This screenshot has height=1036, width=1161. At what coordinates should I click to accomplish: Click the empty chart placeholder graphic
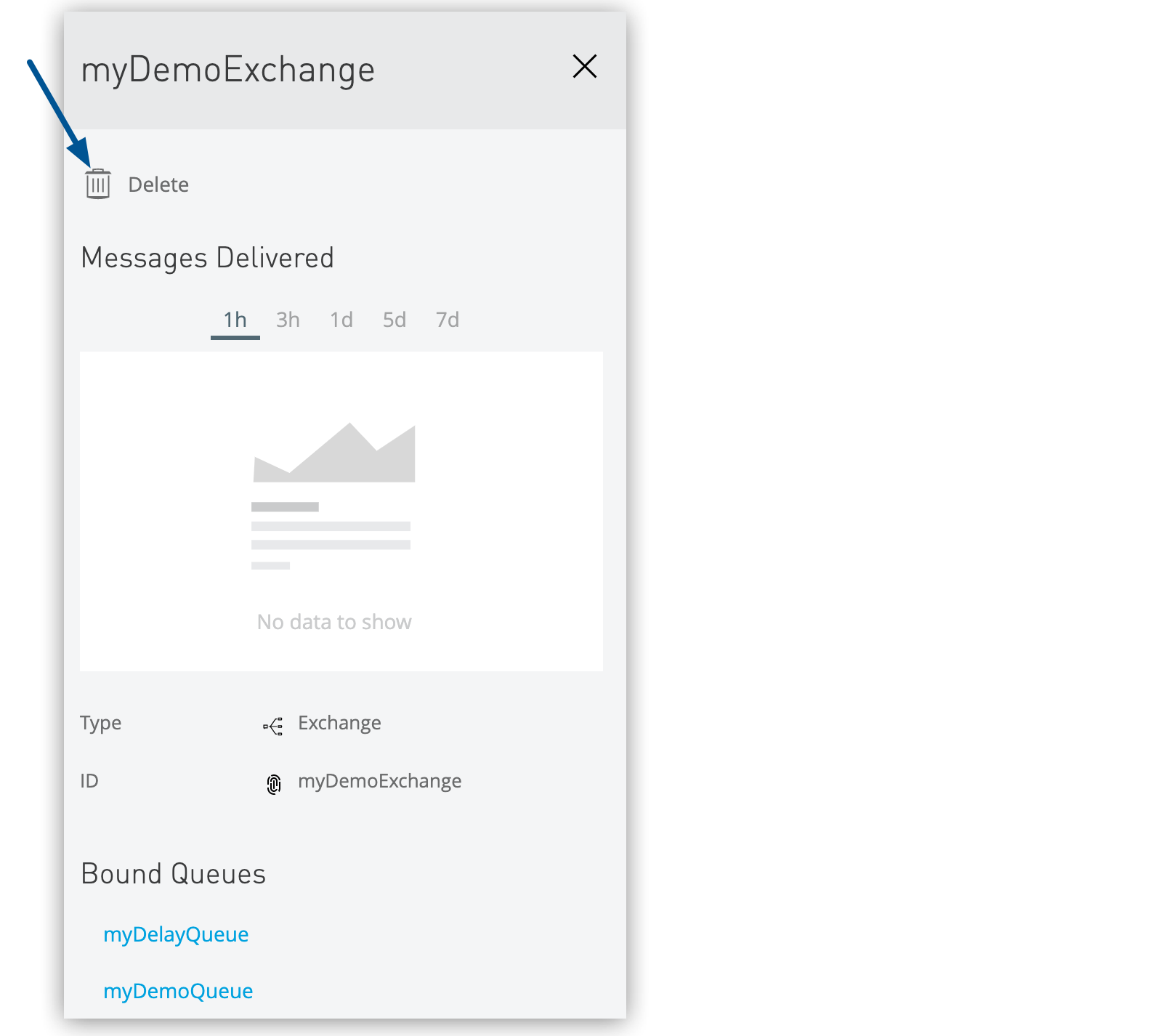point(333,495)
